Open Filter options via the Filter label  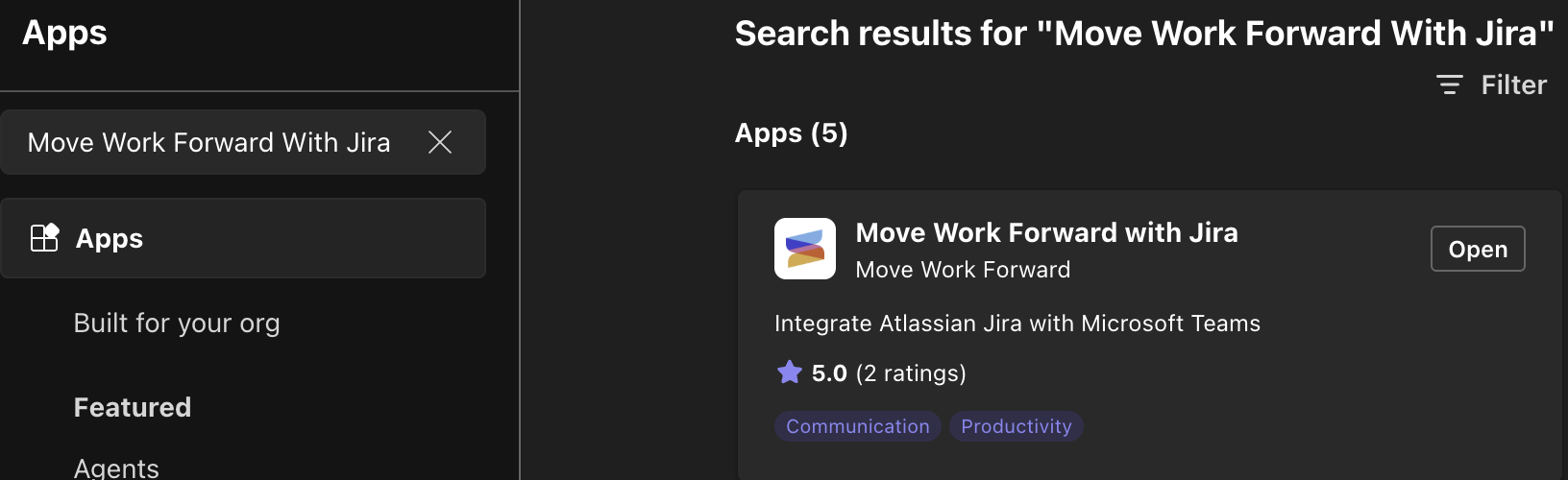point(1513,84)
